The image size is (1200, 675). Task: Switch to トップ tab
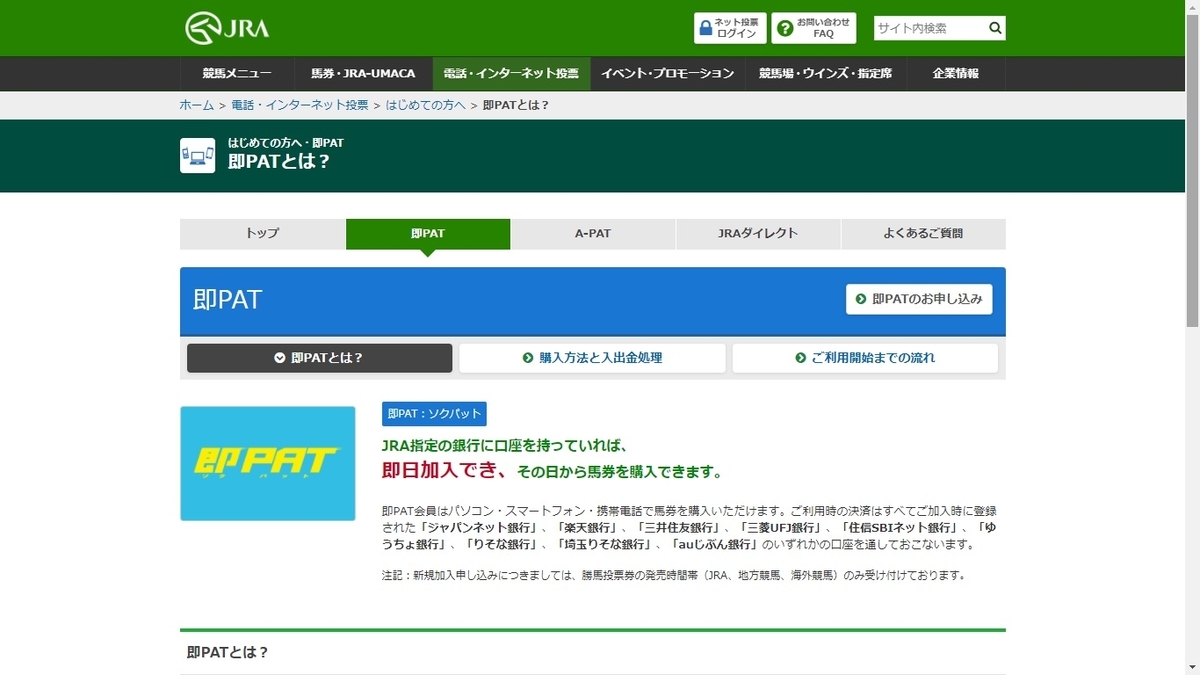[262, 234]
